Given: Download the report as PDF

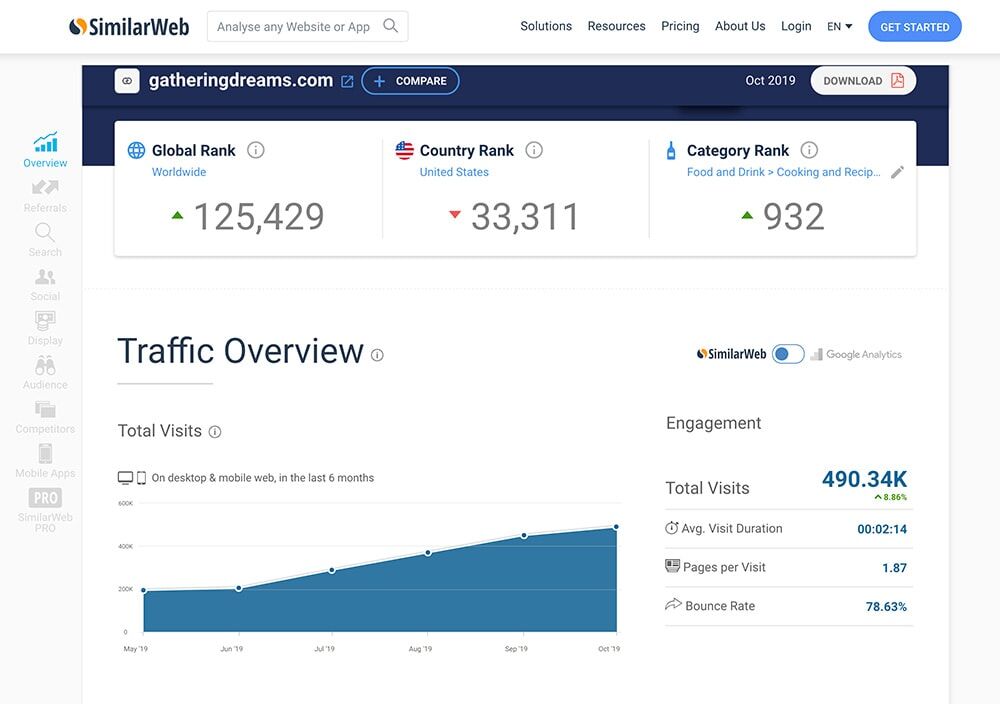Looking at the screenshot, I should pos(862,81).
